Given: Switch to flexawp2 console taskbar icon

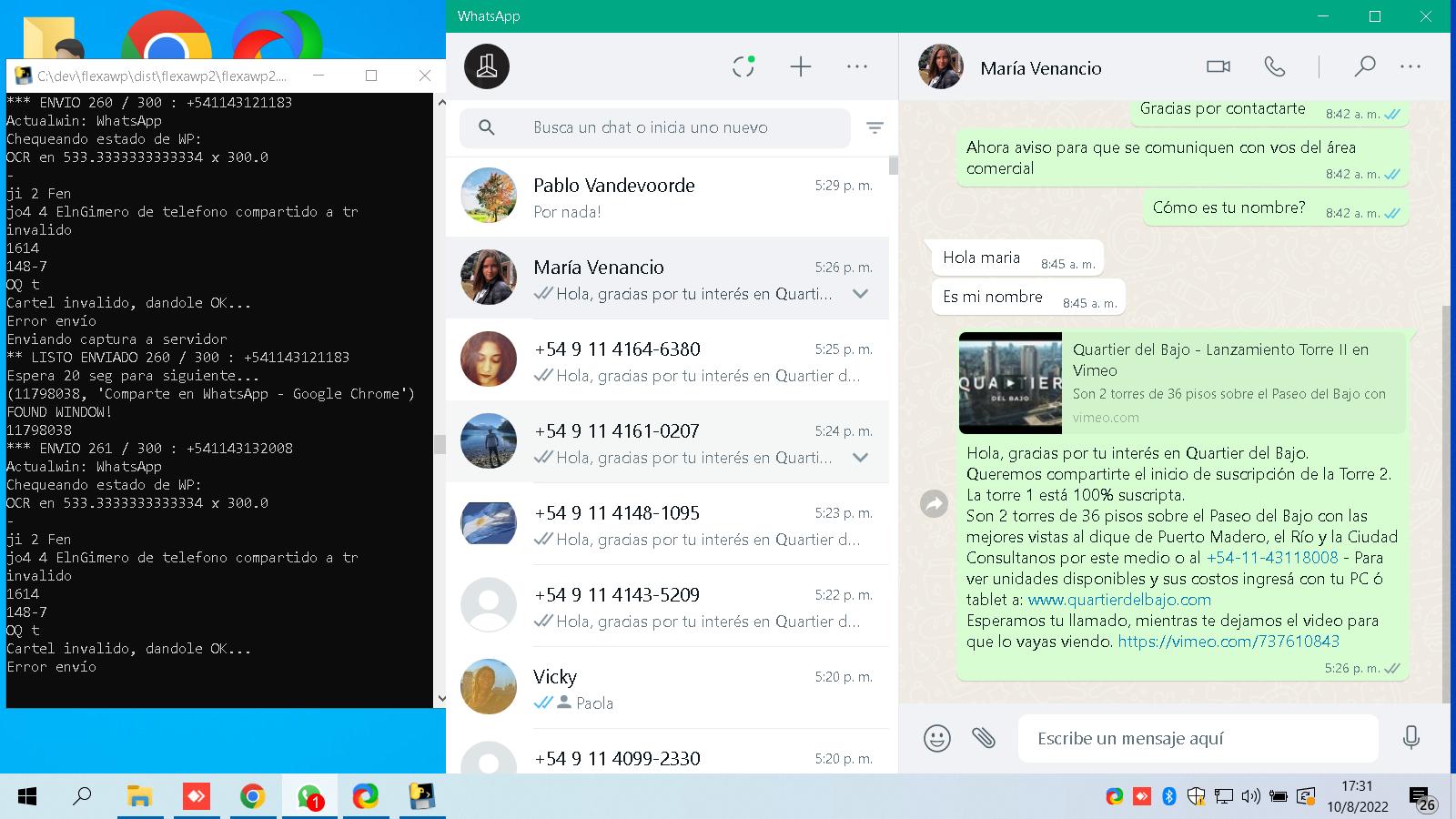Looking at the screenshot, I should tap(421, 796).
